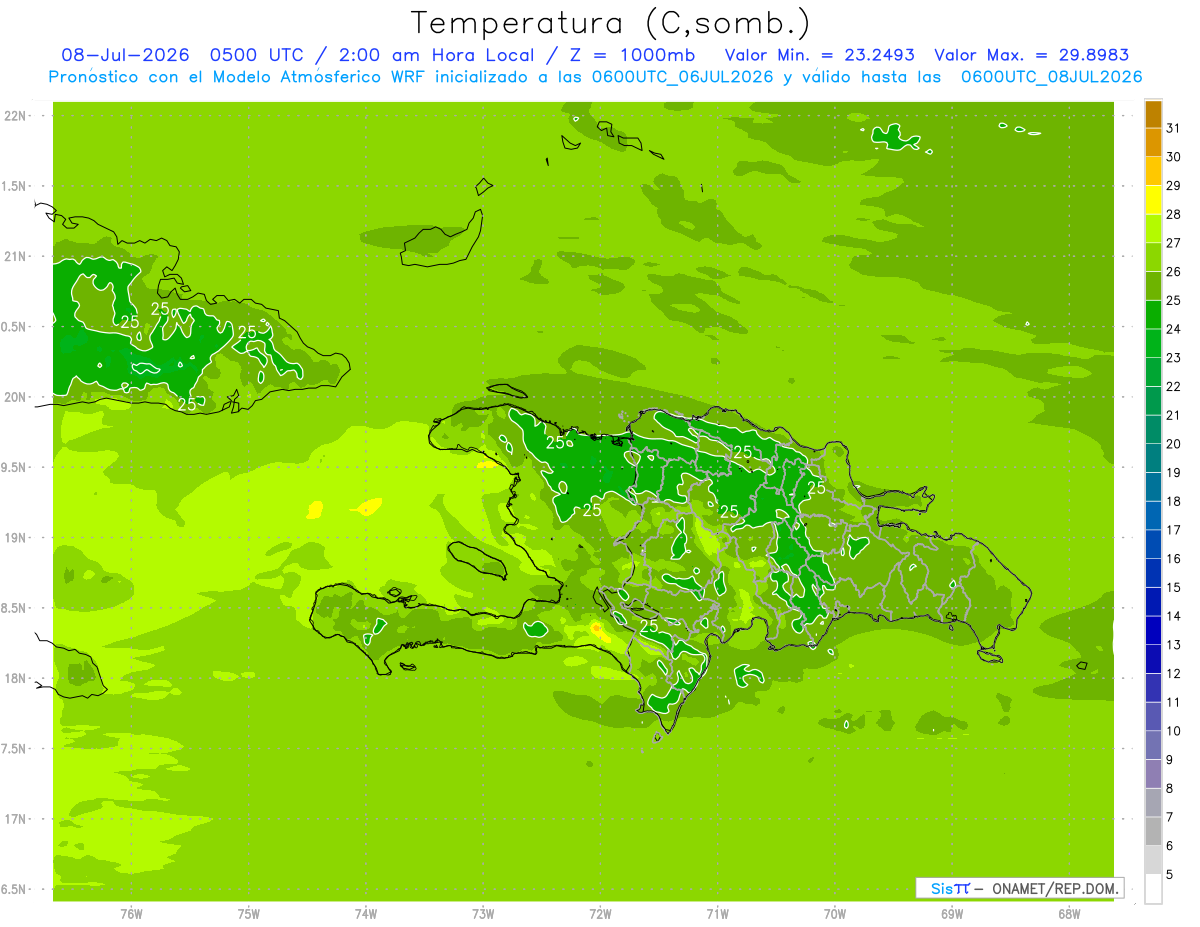Select the dark blue swatch between 13 and 14

[x=1153, y=631]
